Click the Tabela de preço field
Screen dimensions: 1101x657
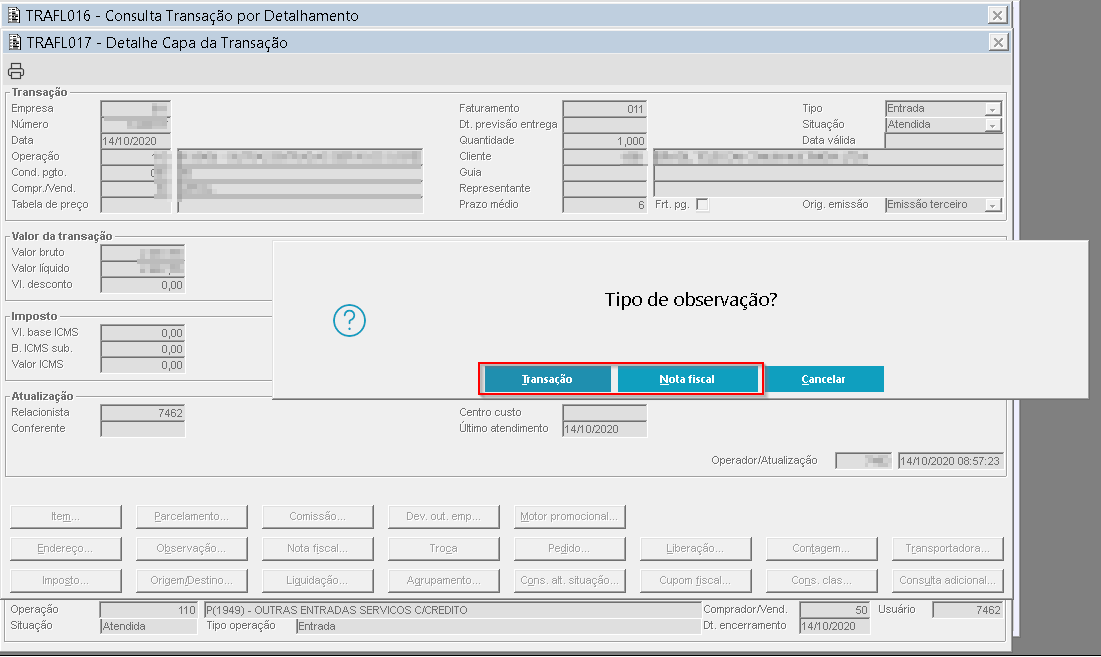click(x=136, y=205)
